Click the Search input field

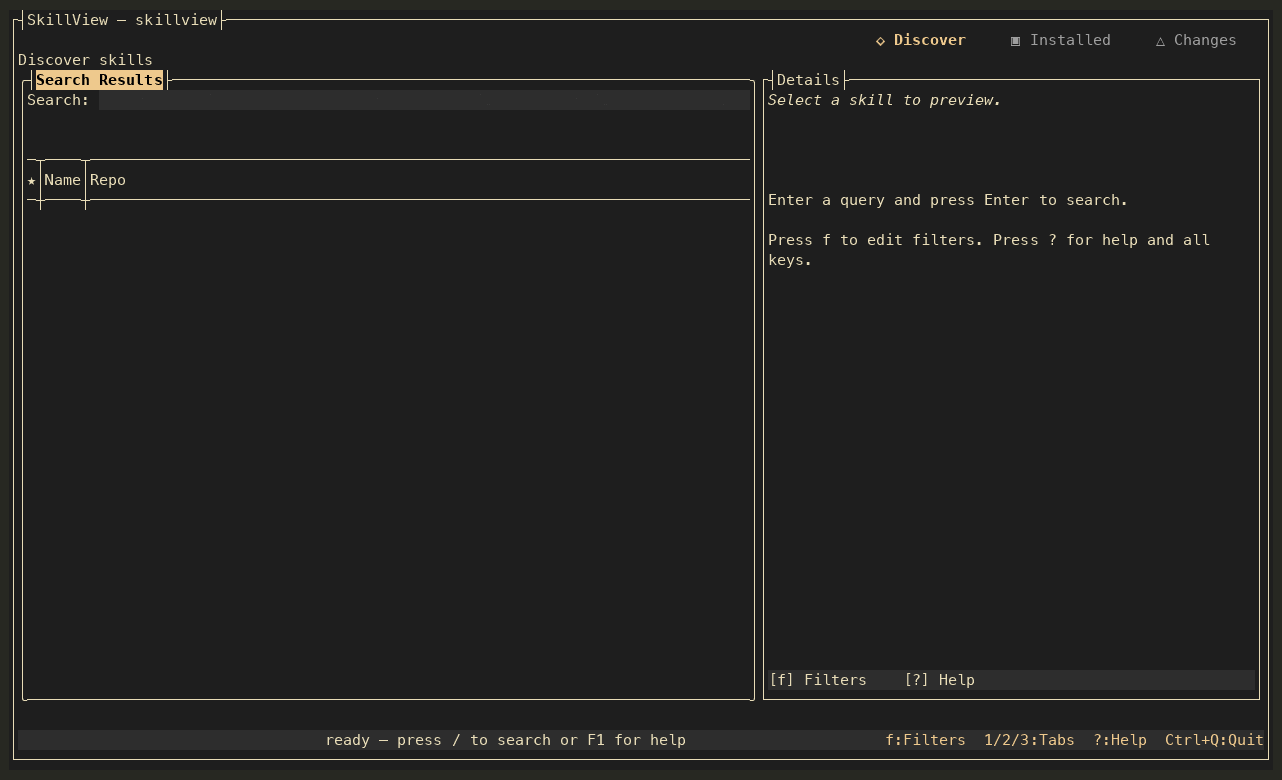[424, 100]
